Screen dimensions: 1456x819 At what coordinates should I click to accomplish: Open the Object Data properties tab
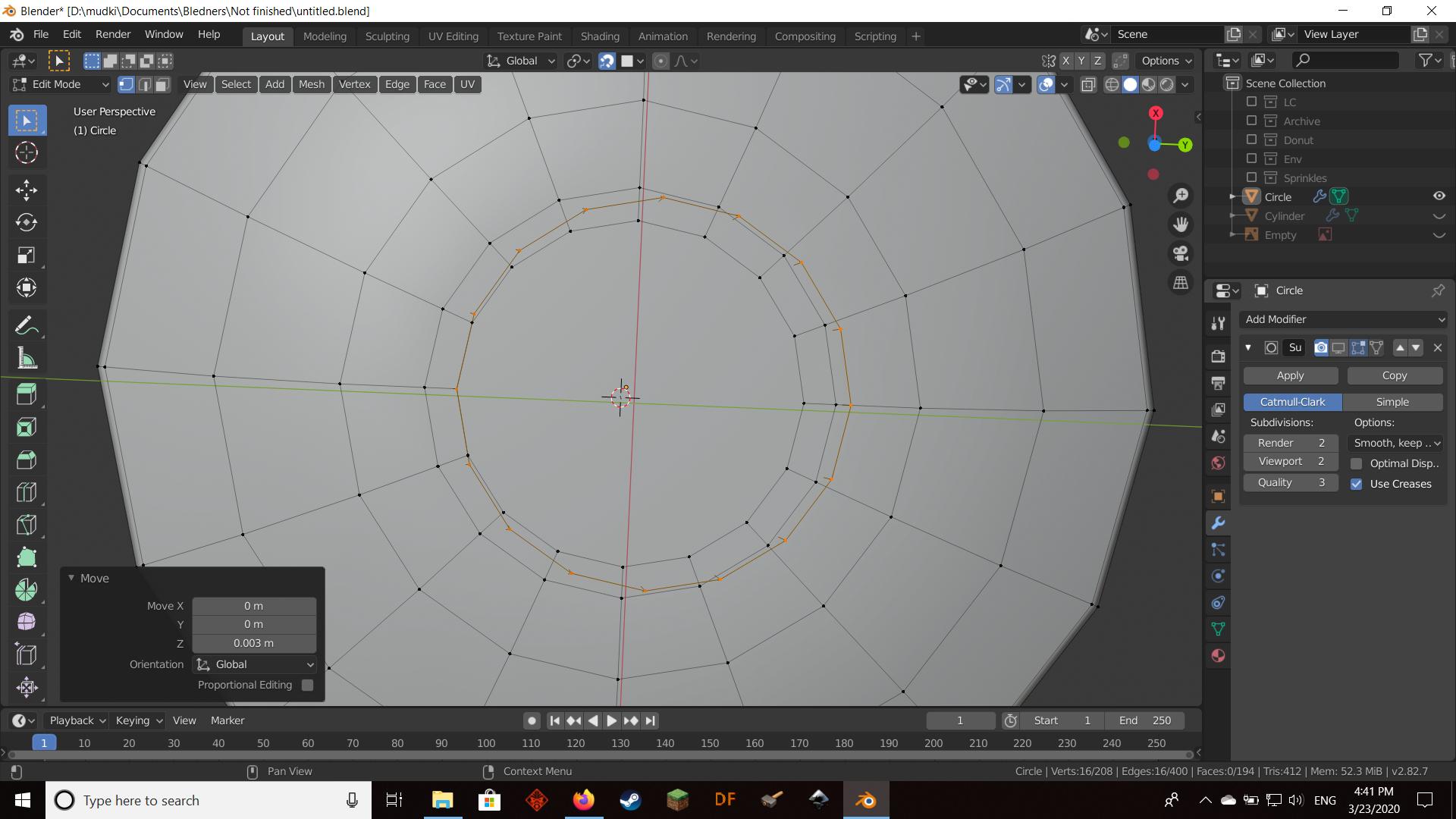(x=1218, y=629)
